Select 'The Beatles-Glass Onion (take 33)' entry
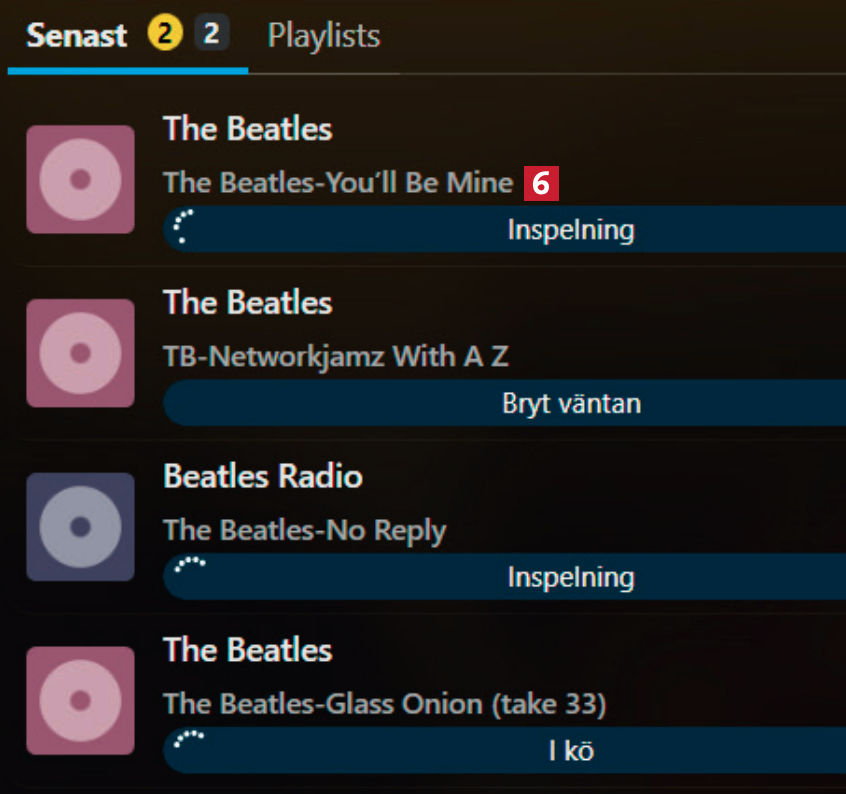Screen dimensions: 846x794 tap(385, 704)
